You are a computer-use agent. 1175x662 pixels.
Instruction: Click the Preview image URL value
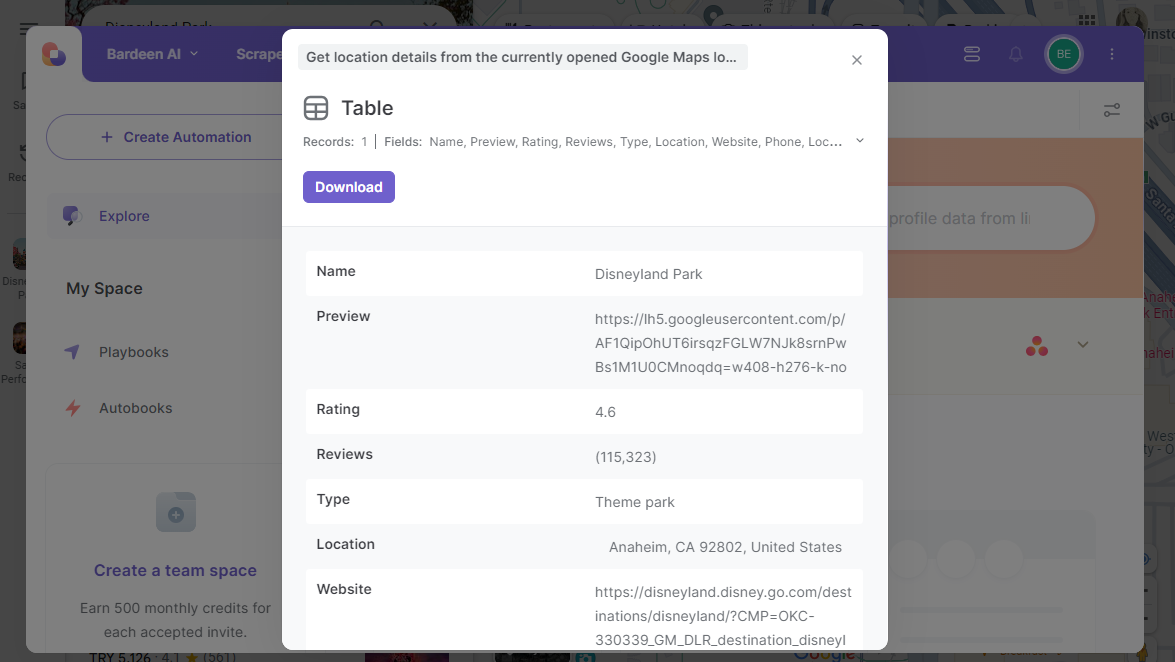[721, 343]
